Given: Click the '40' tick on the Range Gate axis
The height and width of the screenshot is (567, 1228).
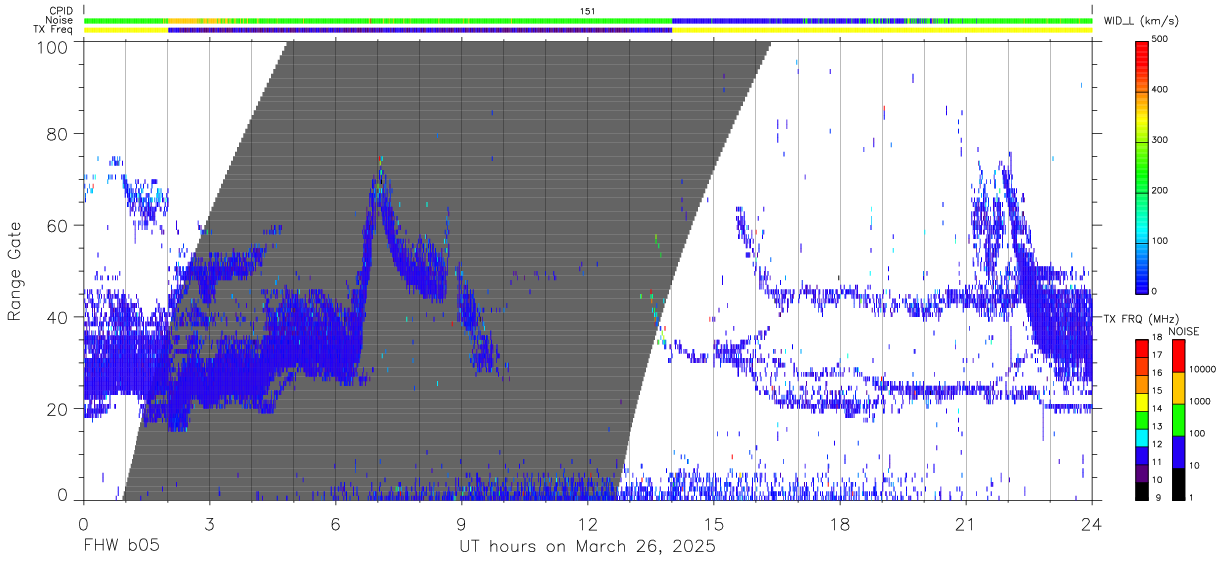Looking at the screenshot, I should coord(59,317).
